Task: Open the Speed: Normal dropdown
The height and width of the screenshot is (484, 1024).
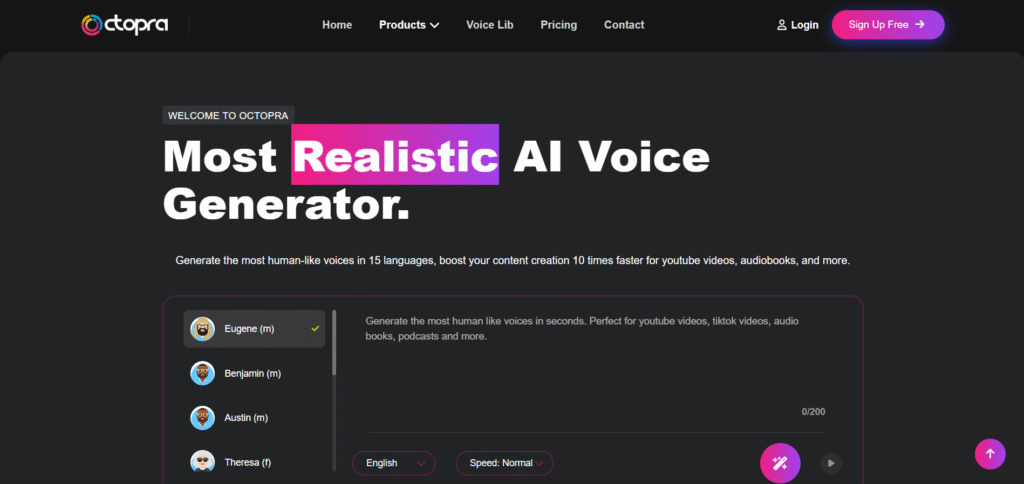Action: coord(504,463)
